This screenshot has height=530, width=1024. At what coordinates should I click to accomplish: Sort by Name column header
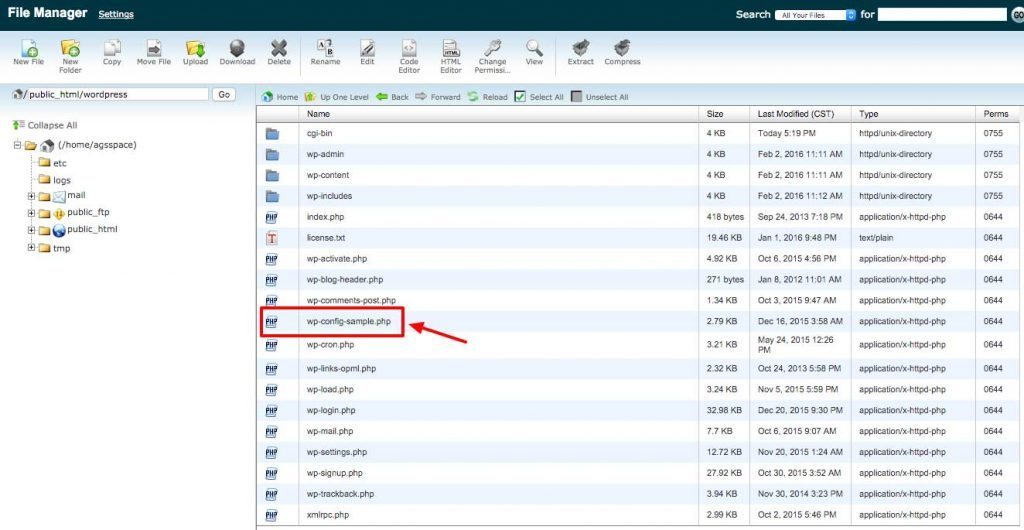(x=318, y=114)
